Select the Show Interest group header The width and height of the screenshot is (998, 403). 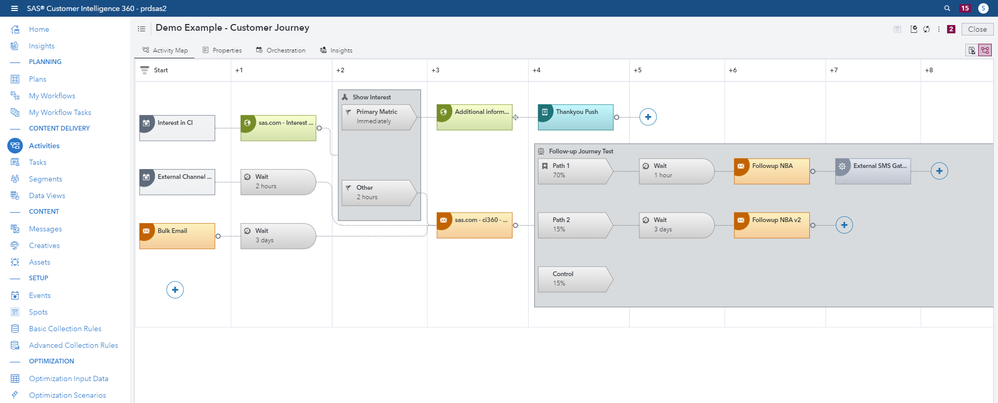(378, 97)
